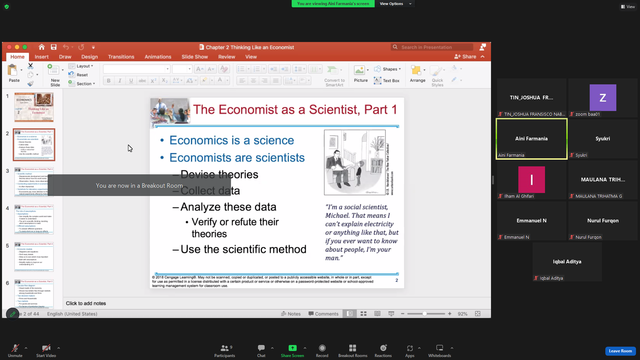Click zoom out minus button in status bar
The width and height of the screenshot is (640, 360).
click(x=402, y=313)
